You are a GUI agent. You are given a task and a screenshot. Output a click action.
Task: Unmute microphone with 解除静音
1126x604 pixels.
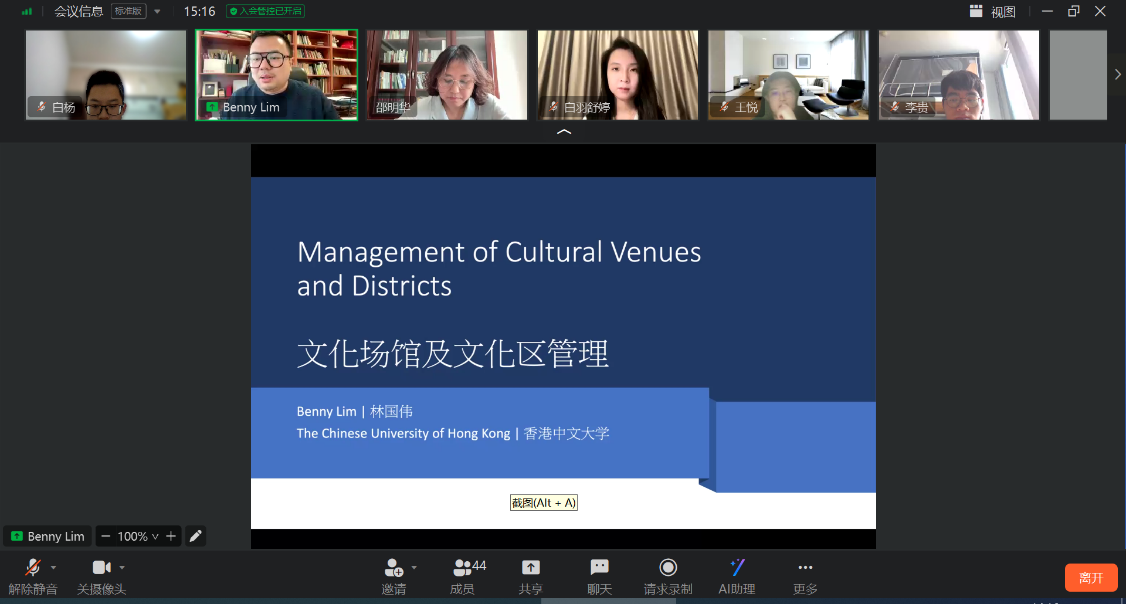tap(33, 568)
